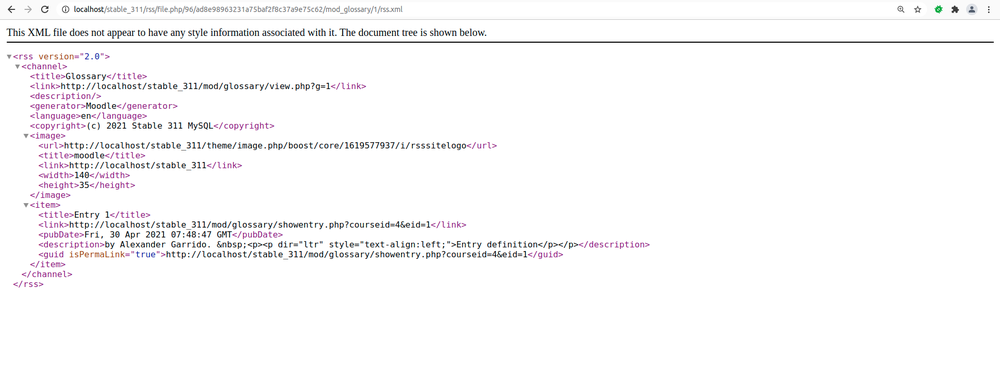Click the guid isPermaLink line
The width and height of the screenshot is (1000, 375).
click(300, 254)
